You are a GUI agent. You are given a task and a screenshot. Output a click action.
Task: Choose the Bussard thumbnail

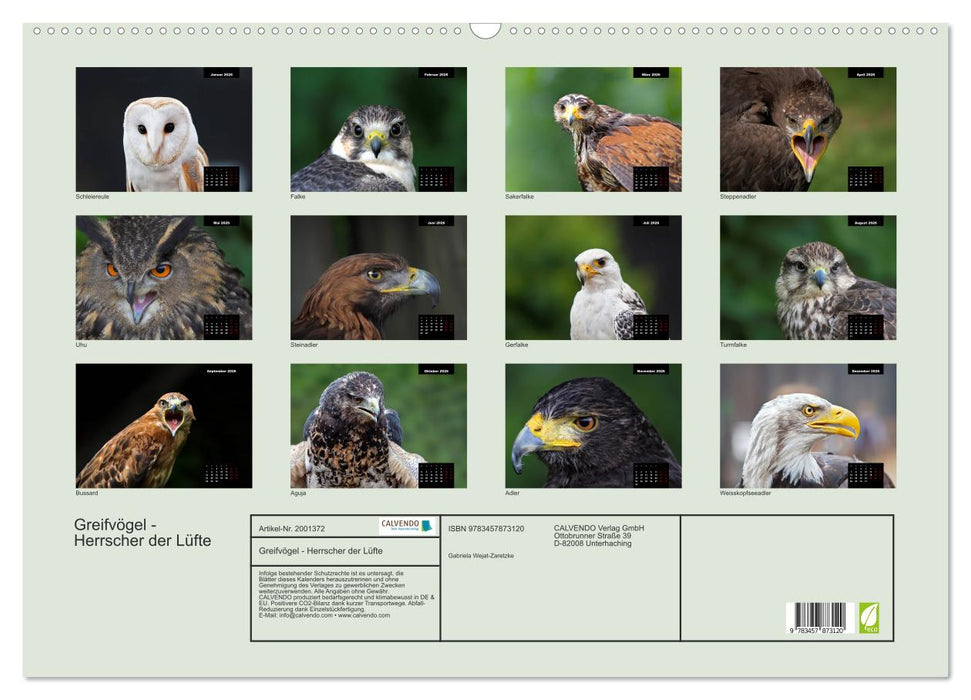pyautogui.click(x=163, y=425)
